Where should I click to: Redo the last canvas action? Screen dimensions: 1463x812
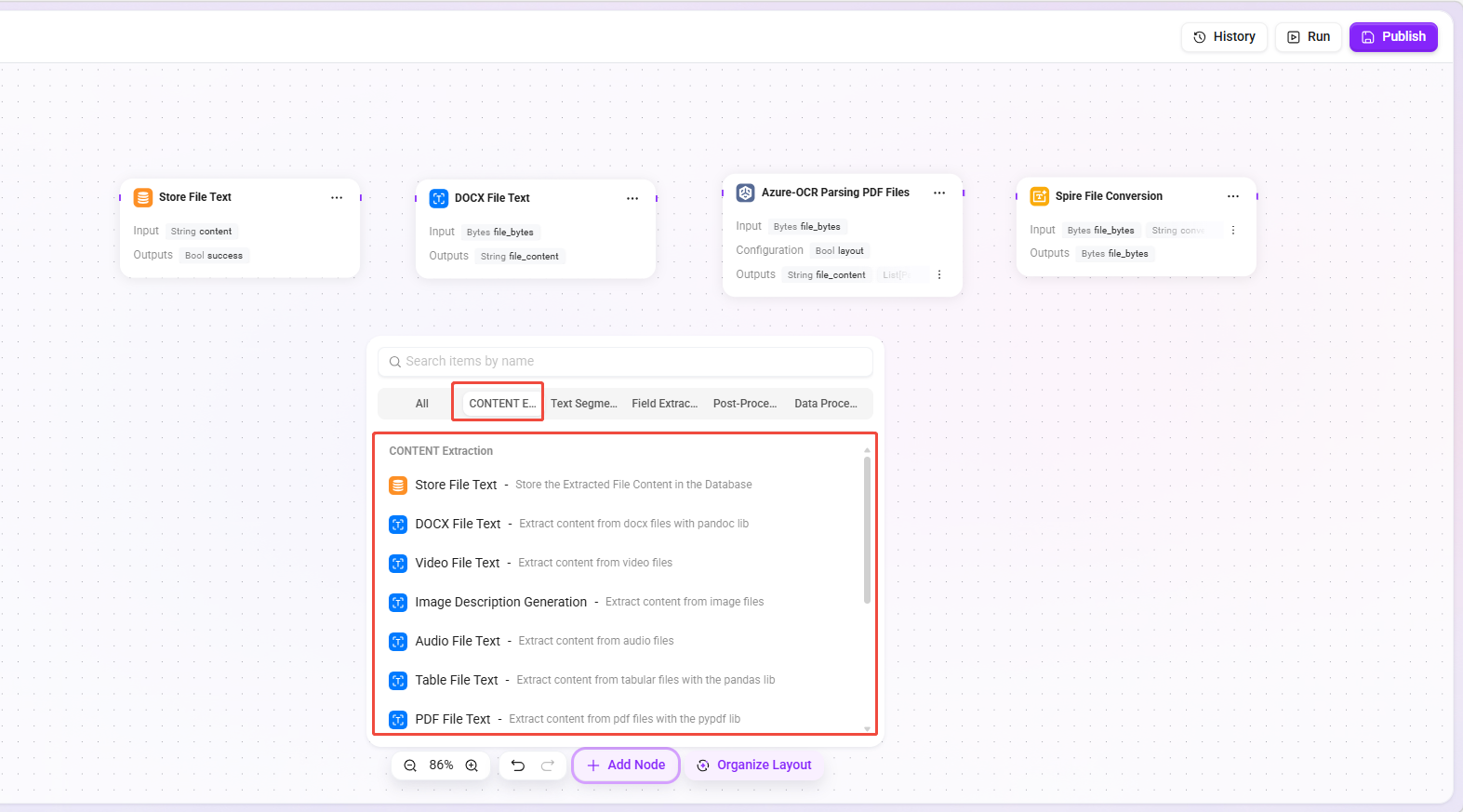[x=548, y=765]
